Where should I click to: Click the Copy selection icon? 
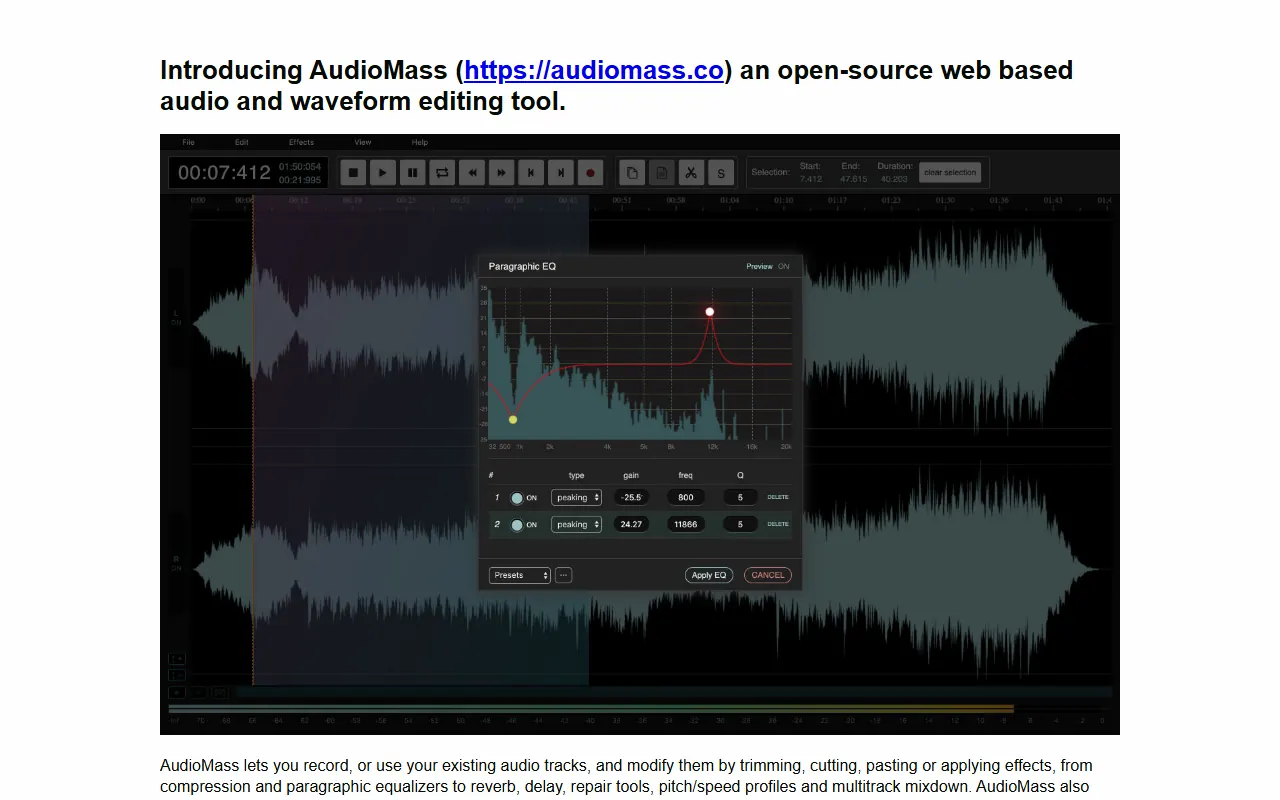pyautogui.click(x=631, y=173)
